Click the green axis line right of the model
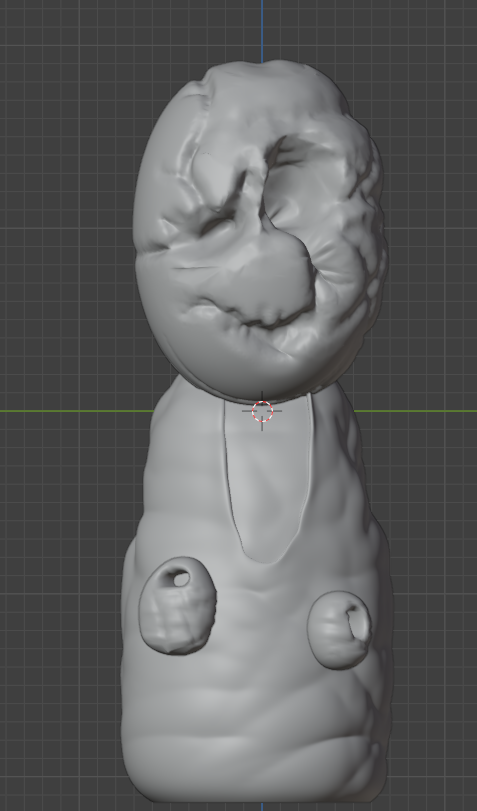Image resolution: width=477 pixels, height=811 pixels. pos(415,411)
